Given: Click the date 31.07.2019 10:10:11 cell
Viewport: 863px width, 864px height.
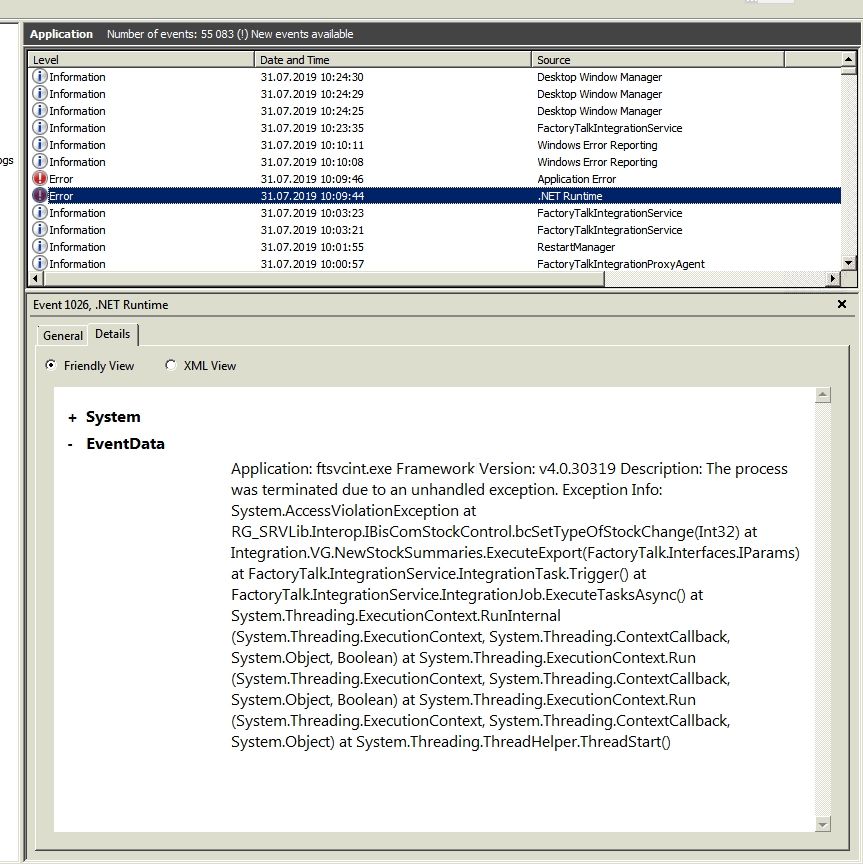Looking at the screenshot, I should 312,145.
